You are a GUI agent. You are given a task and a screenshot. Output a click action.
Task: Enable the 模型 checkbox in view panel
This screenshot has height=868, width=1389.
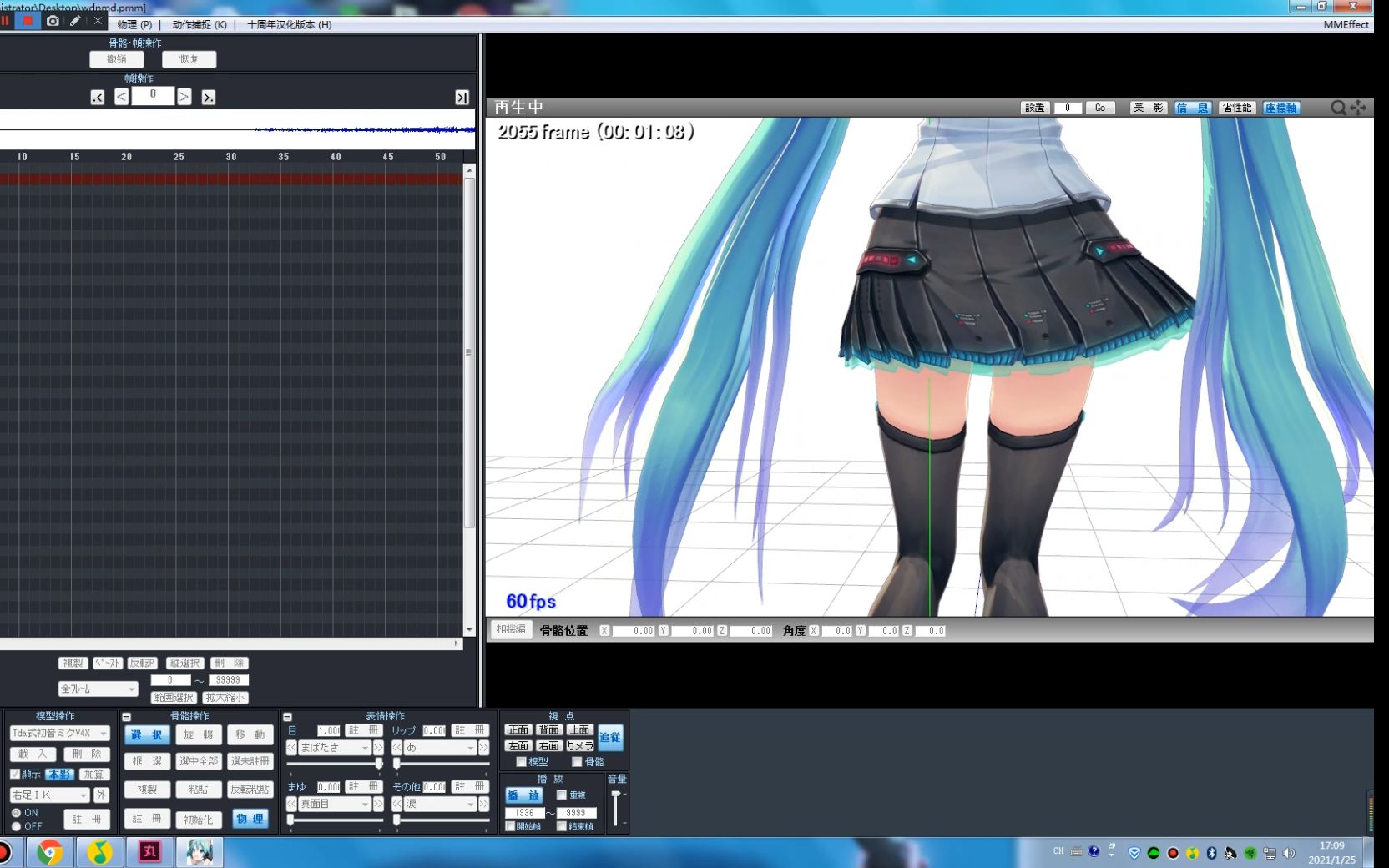[x=521, y=762]
